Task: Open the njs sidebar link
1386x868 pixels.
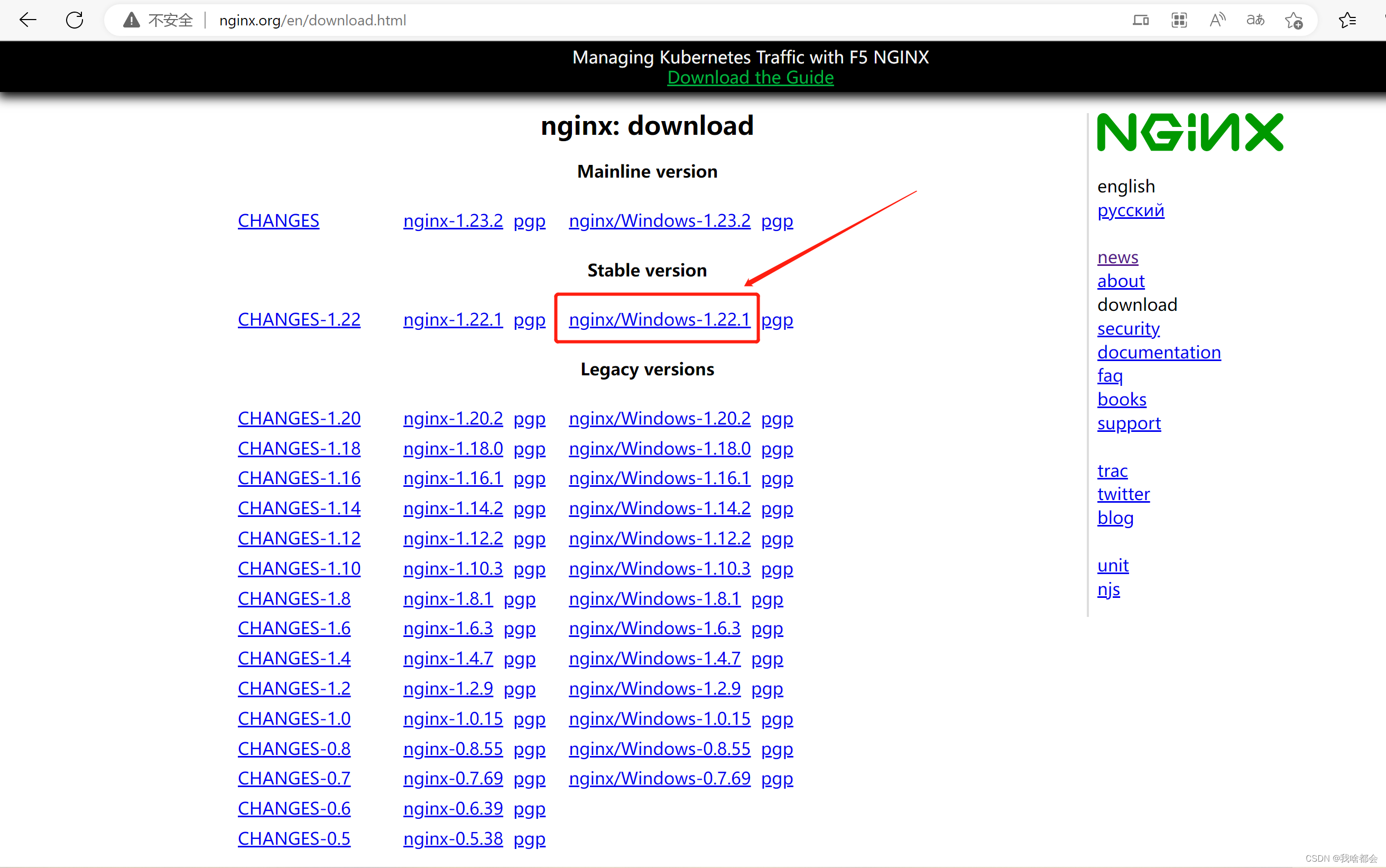Action: pos(1108,589)
